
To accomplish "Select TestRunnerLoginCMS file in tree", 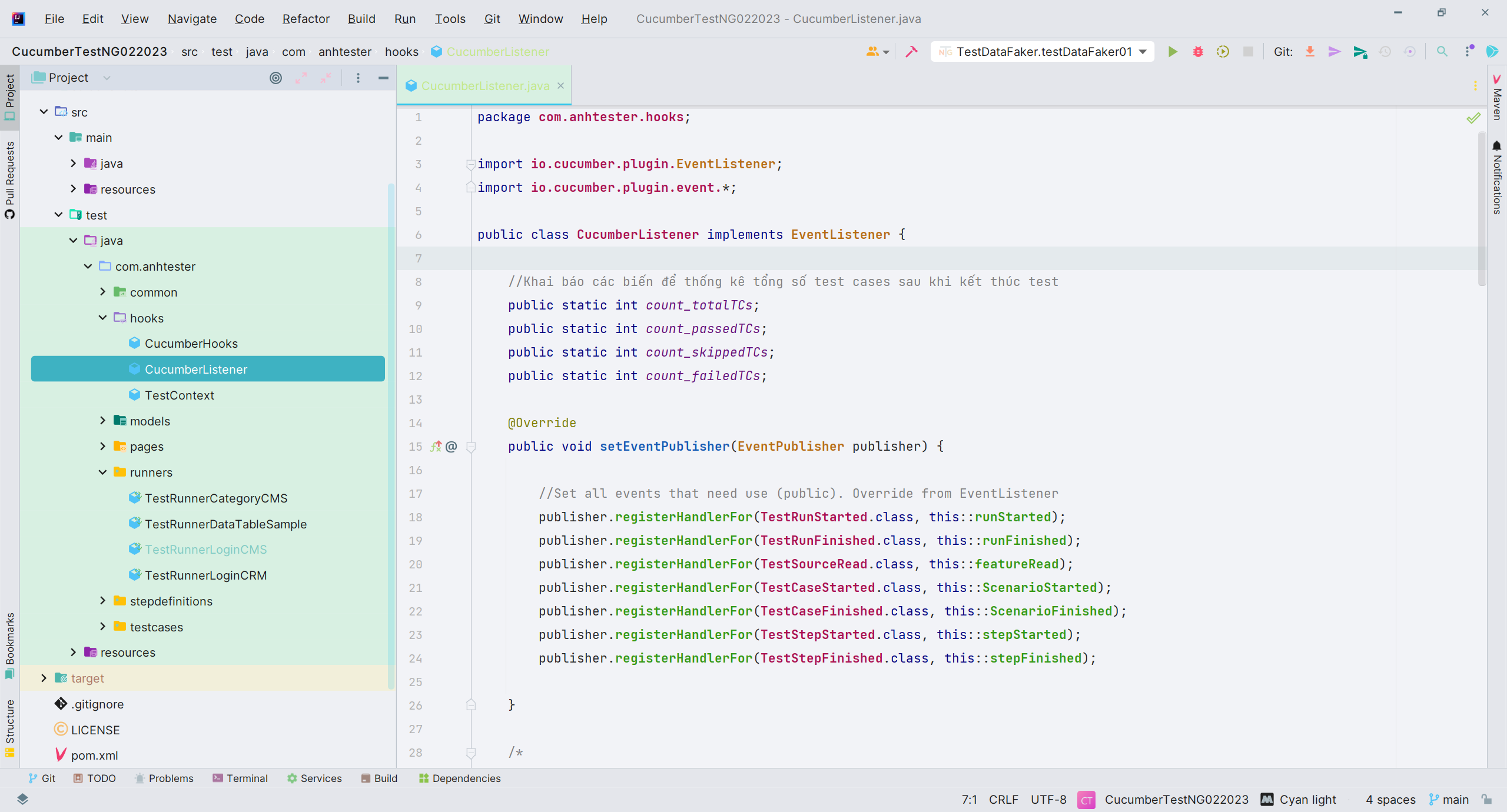I will pyautogui.click(x=206, y=550).
